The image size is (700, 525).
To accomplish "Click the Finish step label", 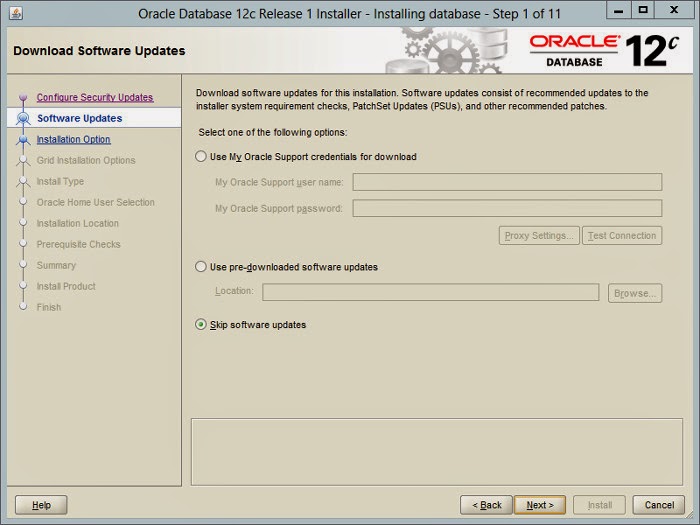I will click(49, 307).
